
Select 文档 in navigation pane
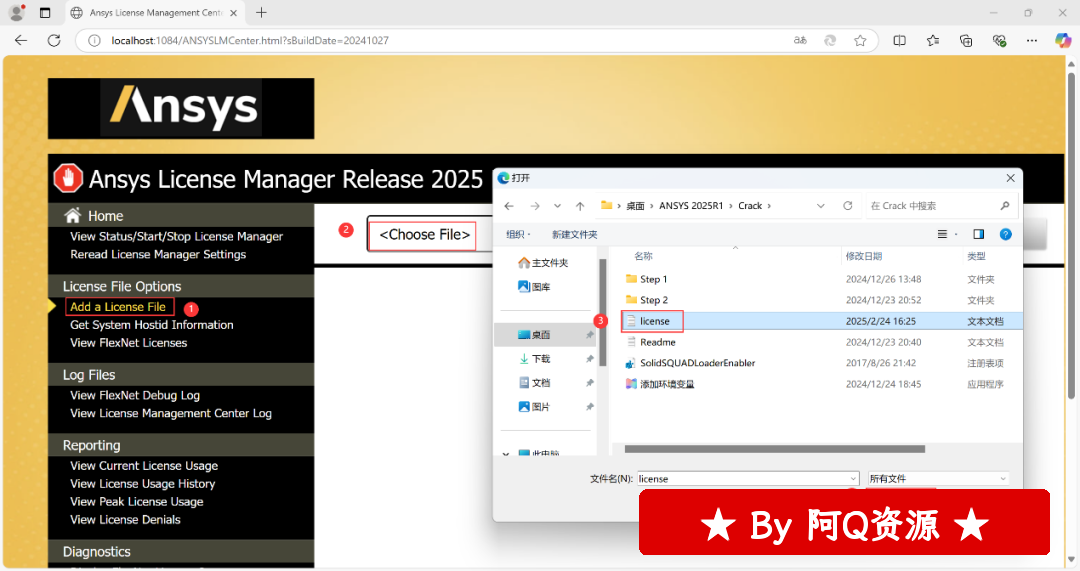[x=534, y=383]
